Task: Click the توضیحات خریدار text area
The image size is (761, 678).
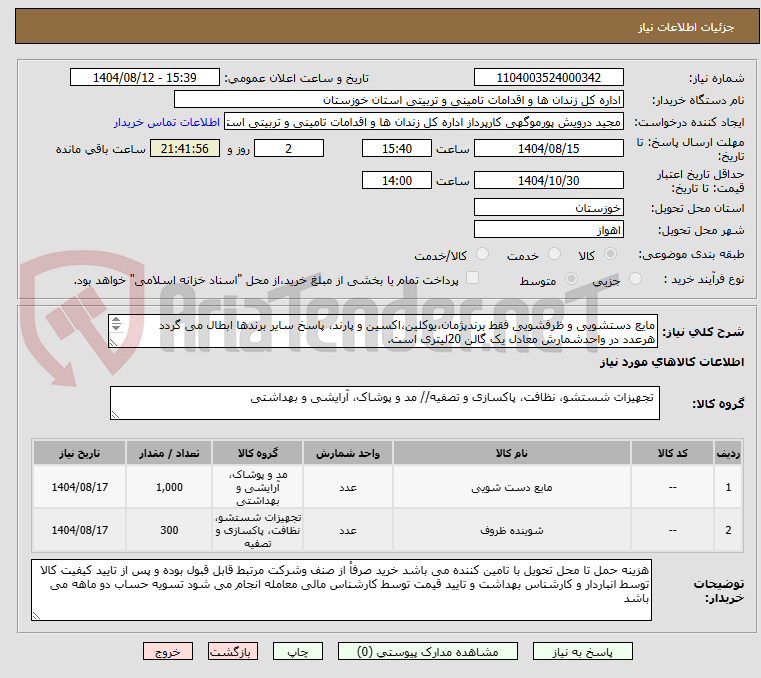Action: (x=341, y=590)
